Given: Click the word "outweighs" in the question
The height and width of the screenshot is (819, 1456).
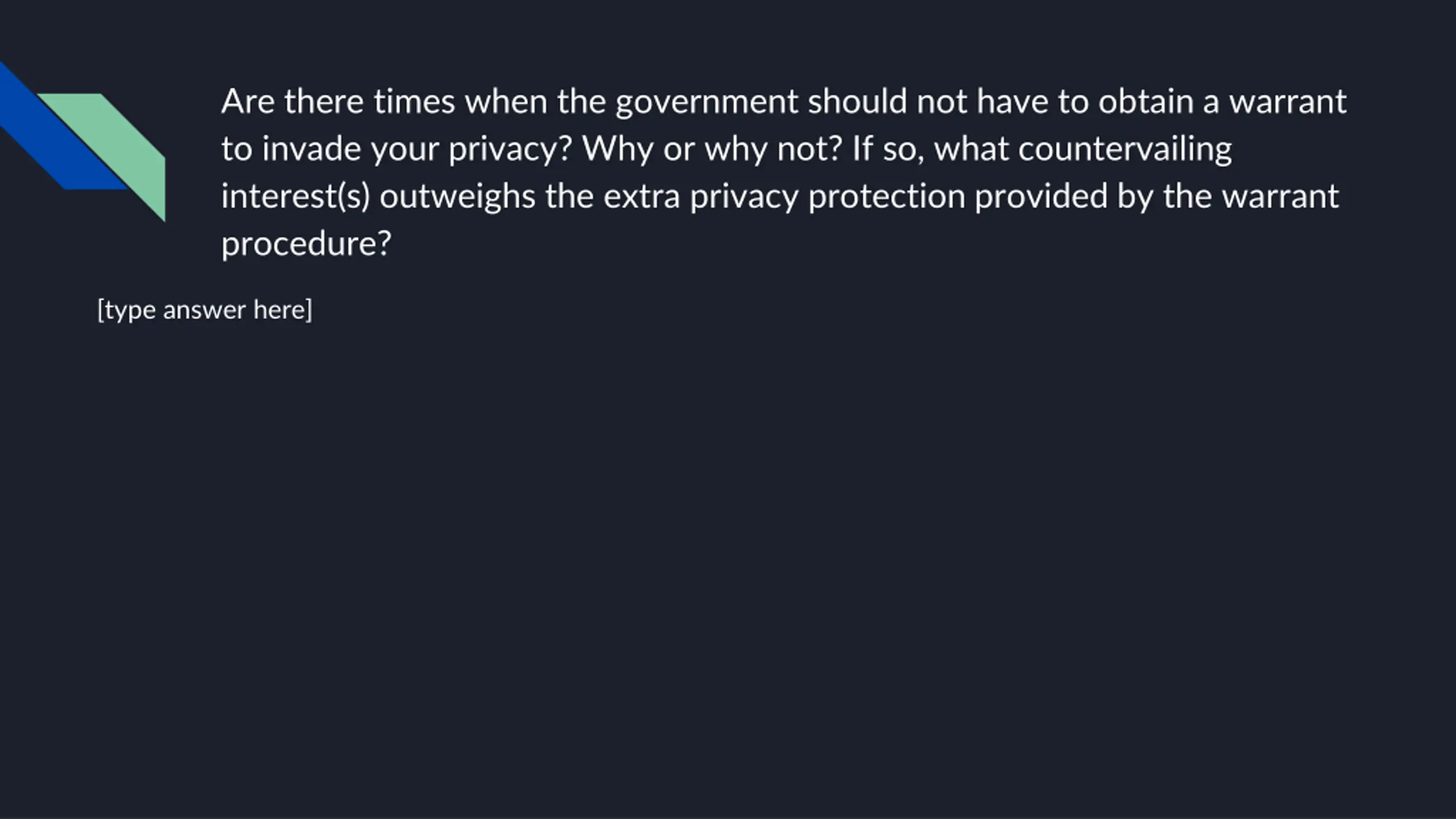Looking at the screenshot, I should pyautogui.click(x=457, y=197).
